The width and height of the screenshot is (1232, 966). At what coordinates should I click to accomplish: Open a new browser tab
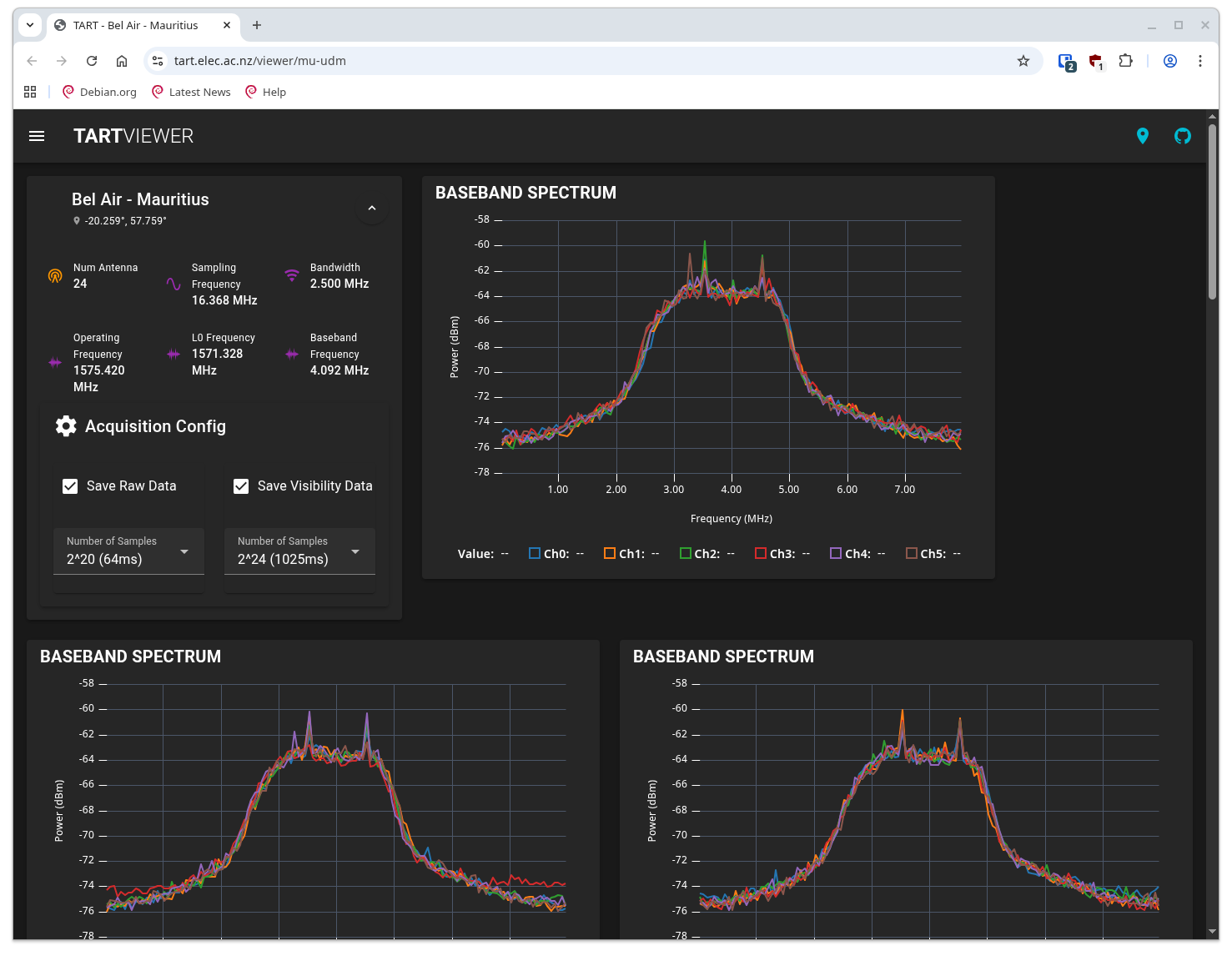coord(256,25)
